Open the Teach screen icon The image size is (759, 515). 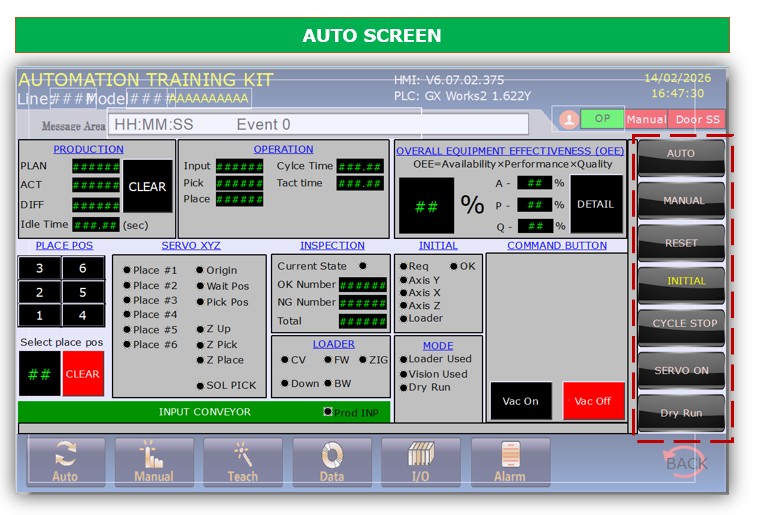[x=243, y=462]
